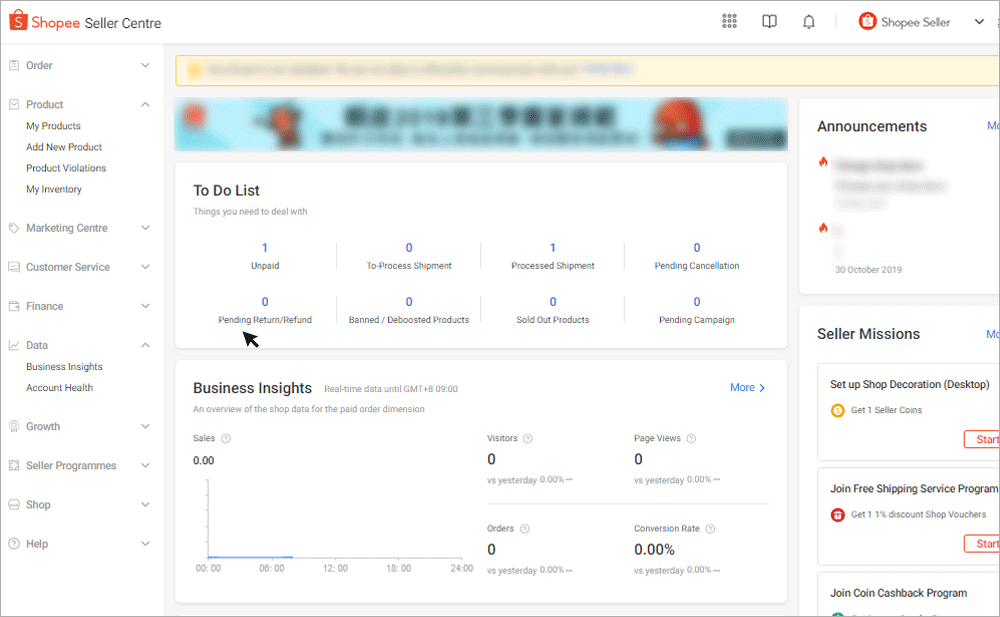
Task: Click the promotional banner above To Do List
Action: pyautogui.click(x=481, y=124)
